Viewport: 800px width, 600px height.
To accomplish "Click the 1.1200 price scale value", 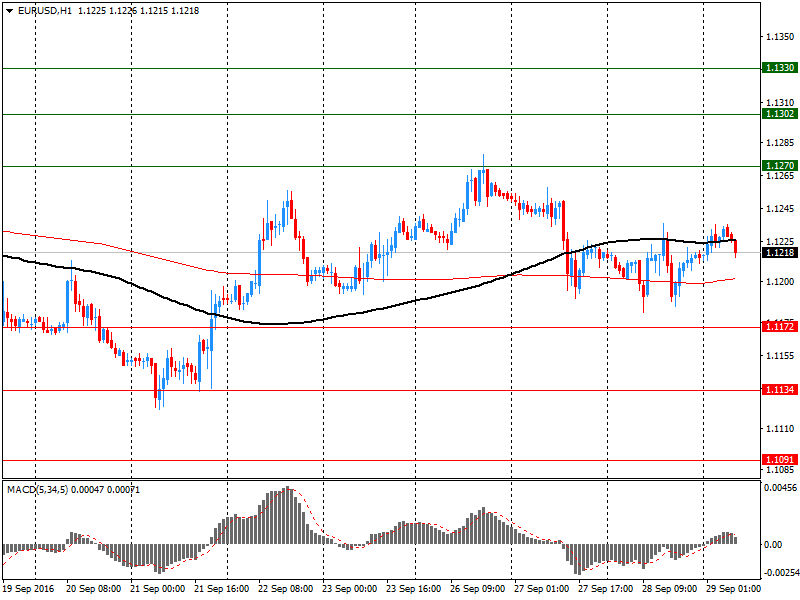I will 780,282.
